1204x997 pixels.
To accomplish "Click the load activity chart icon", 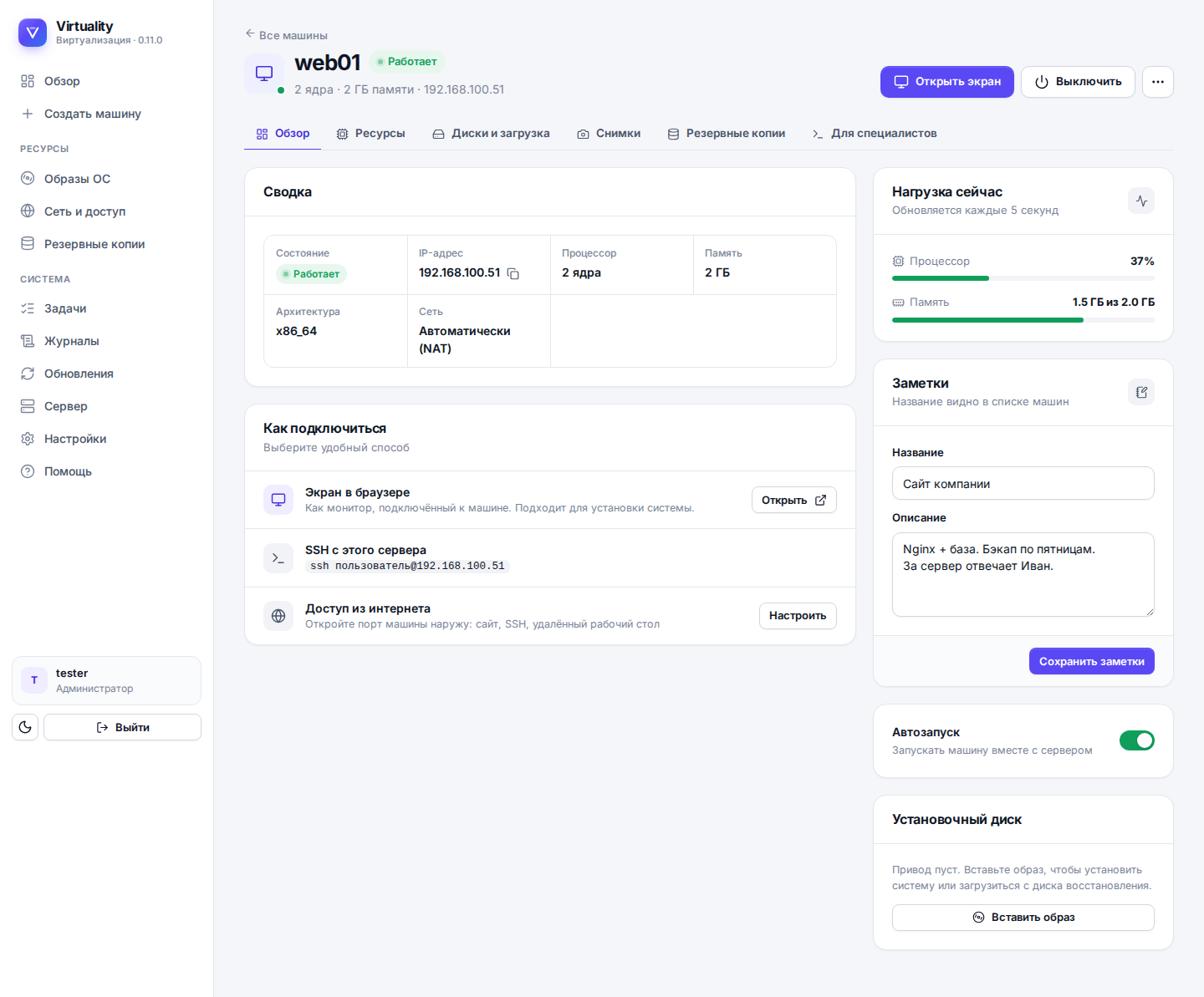I will pos(1141,201).
